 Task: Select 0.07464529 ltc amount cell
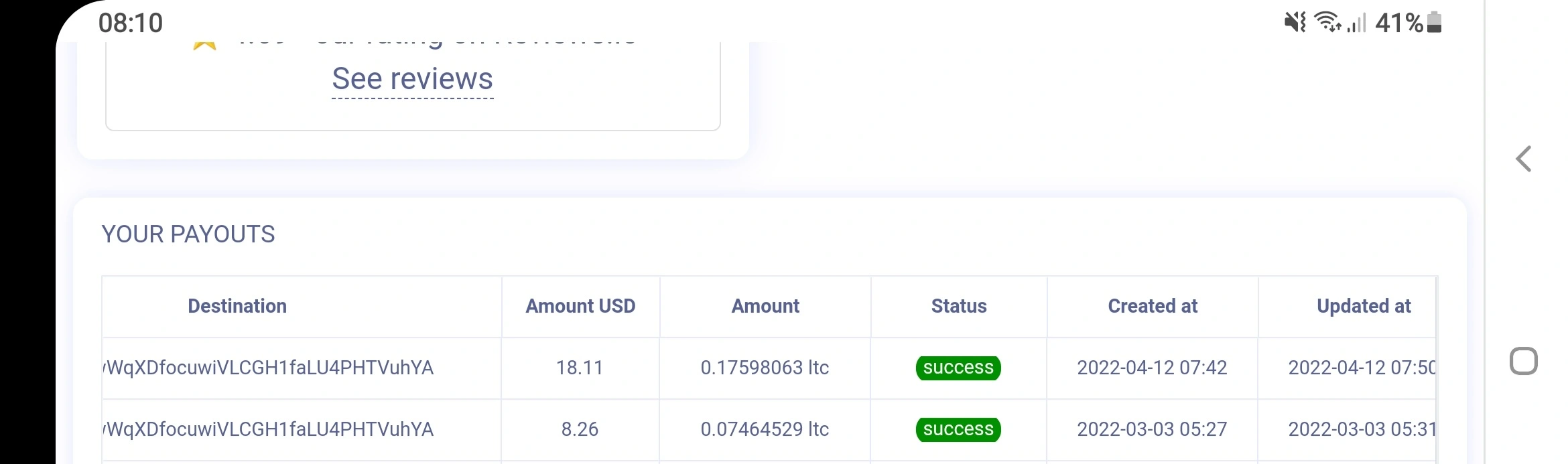[x=765, y=429]
